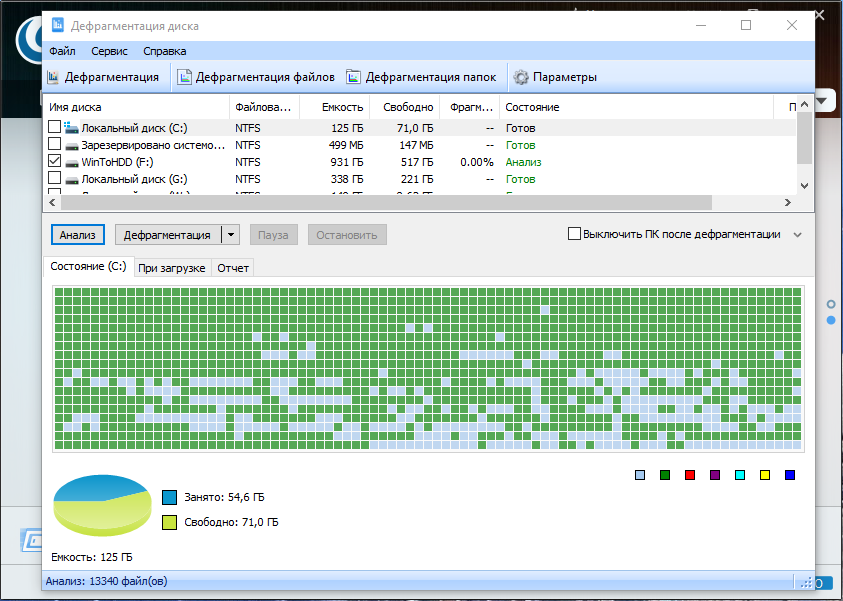Open Дефрагментация папок from the toolbar

[x=353, y=77]
